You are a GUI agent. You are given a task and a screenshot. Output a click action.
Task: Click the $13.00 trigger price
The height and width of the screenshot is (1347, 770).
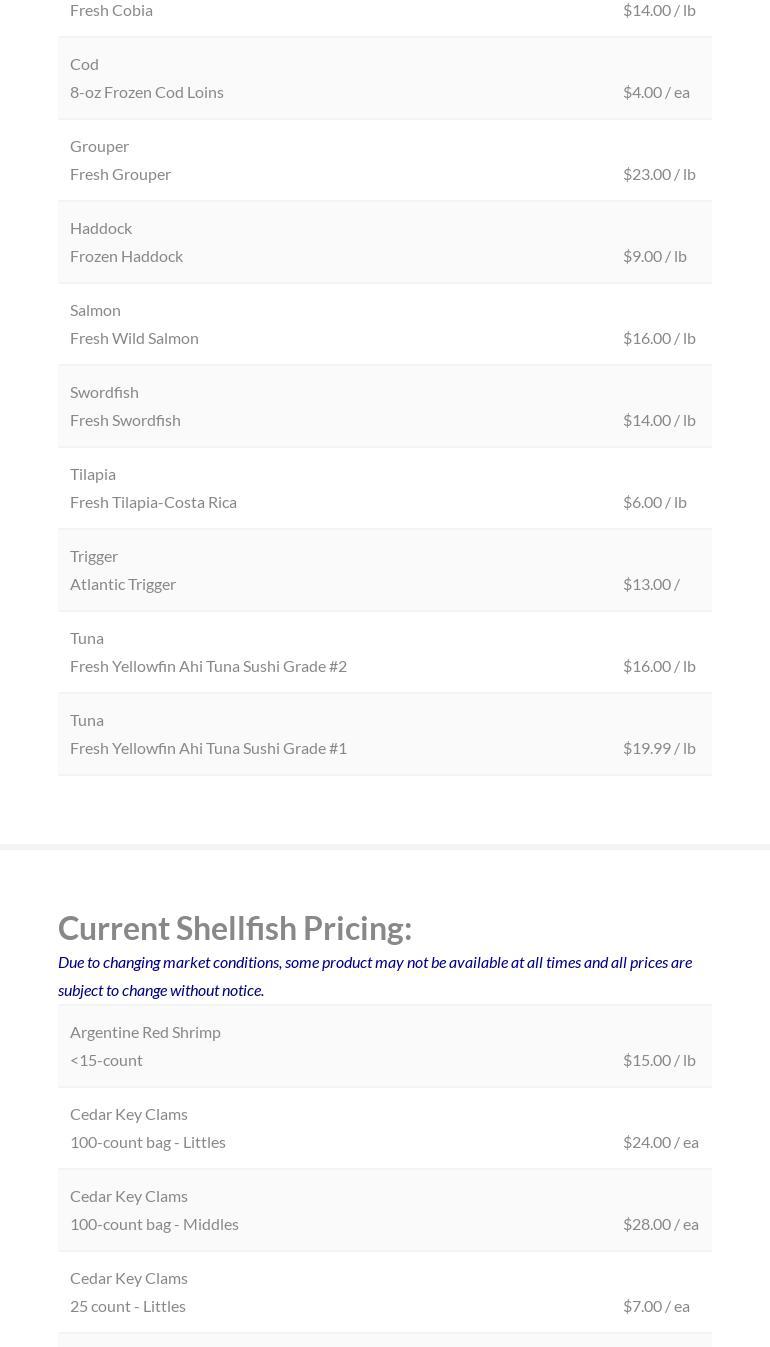[x=651, y=584]
